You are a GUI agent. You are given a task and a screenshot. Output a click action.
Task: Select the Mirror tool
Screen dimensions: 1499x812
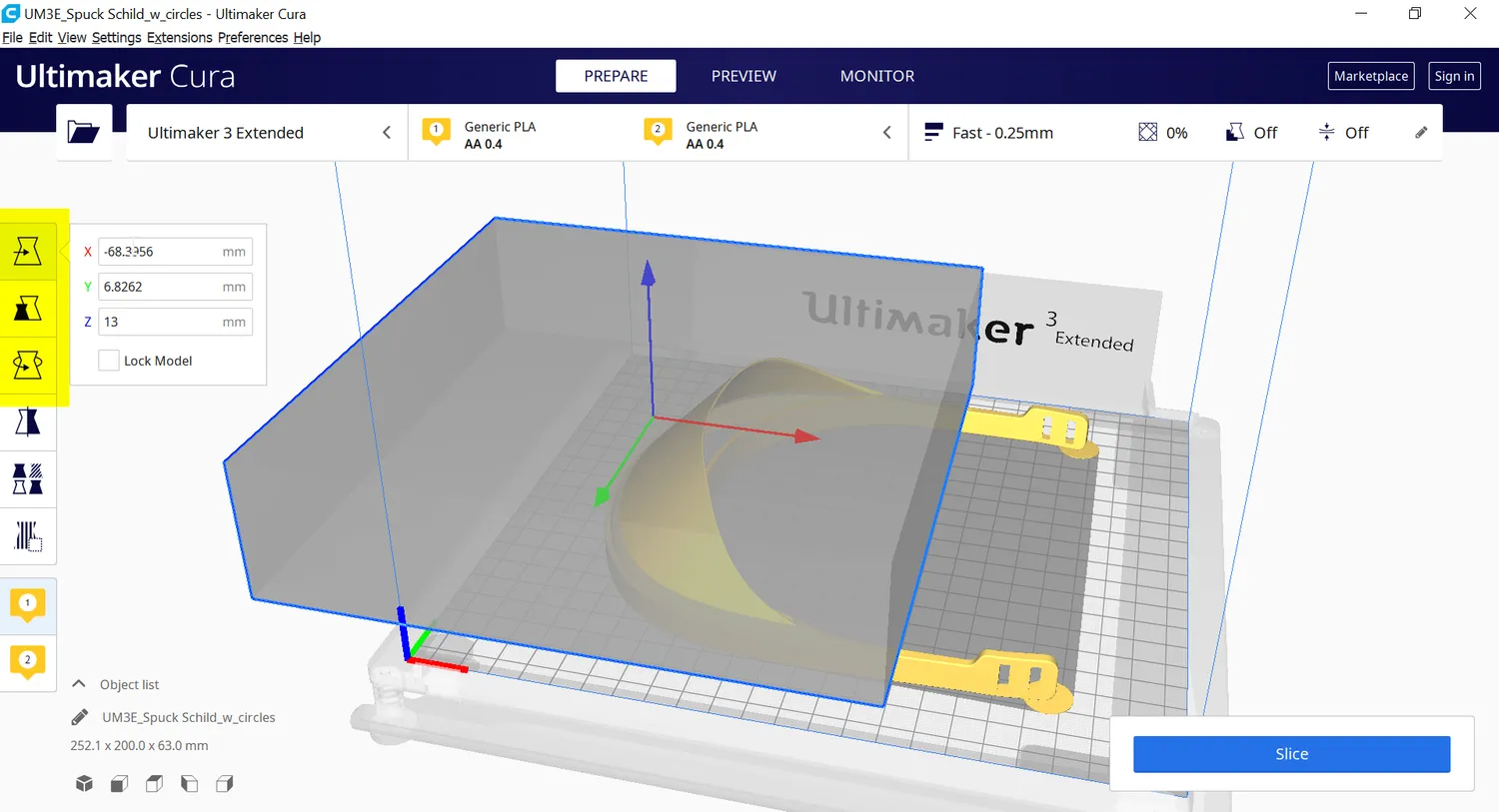(x=28, y=422)
